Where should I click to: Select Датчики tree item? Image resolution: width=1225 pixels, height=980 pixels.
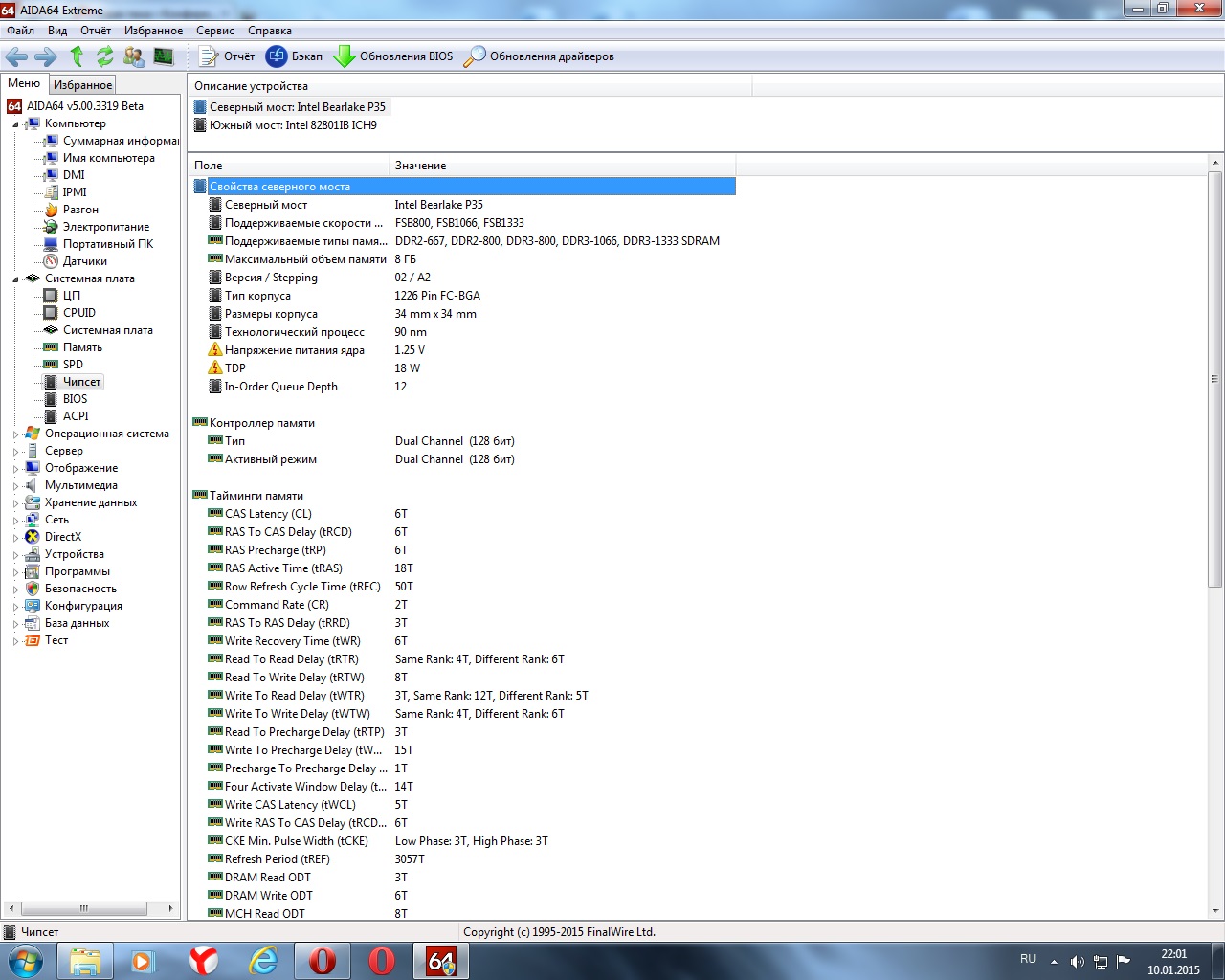pyautogui.click(x=85, y=261)
